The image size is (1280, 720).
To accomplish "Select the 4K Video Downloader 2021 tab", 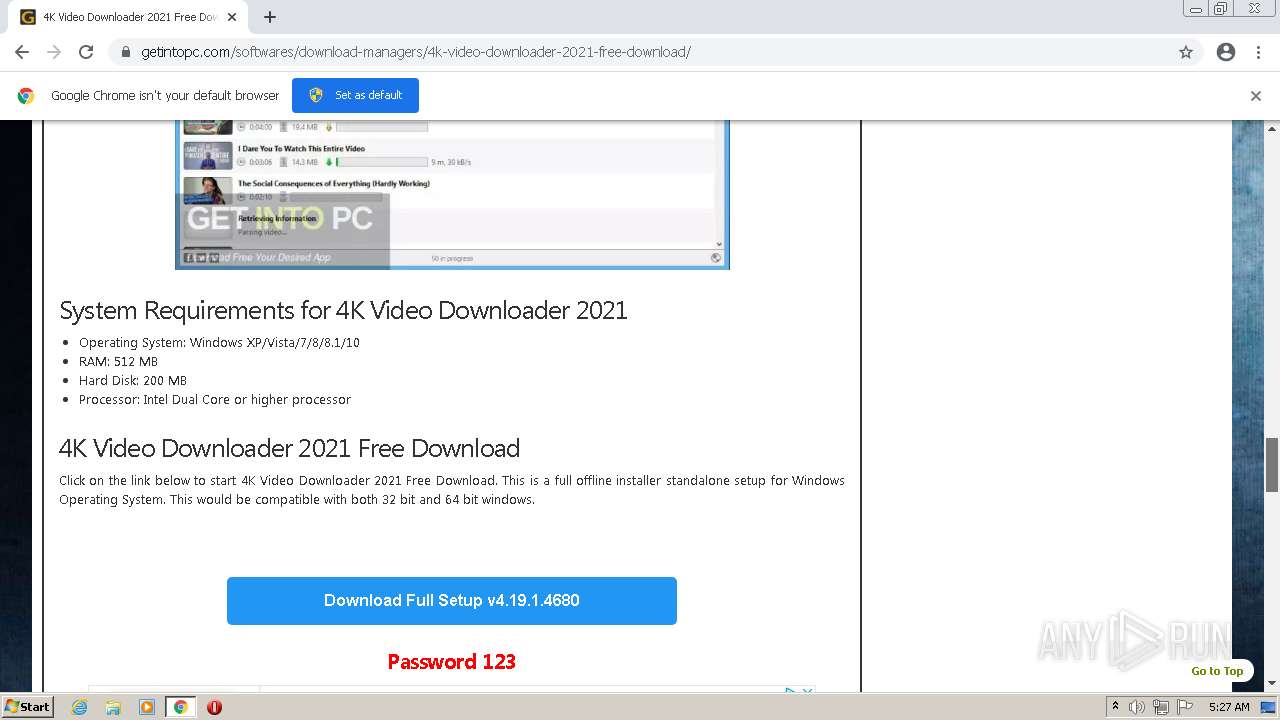I will point(128,17).
